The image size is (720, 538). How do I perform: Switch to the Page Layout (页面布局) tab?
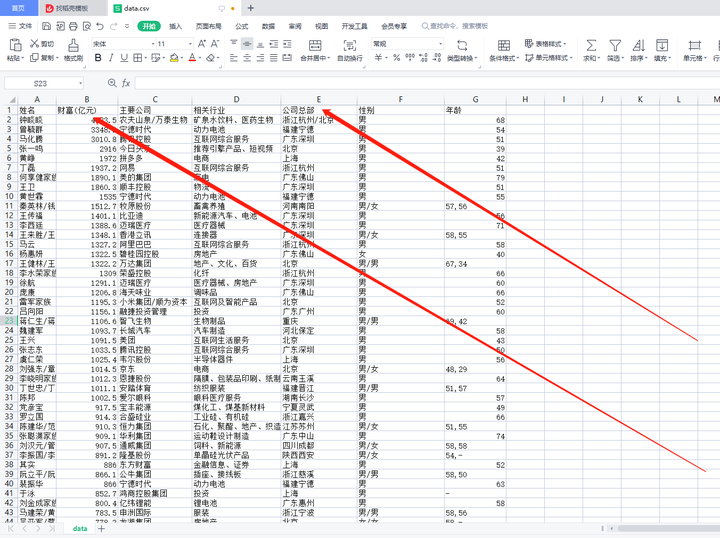pyautogui.click(x=208, y=26)
